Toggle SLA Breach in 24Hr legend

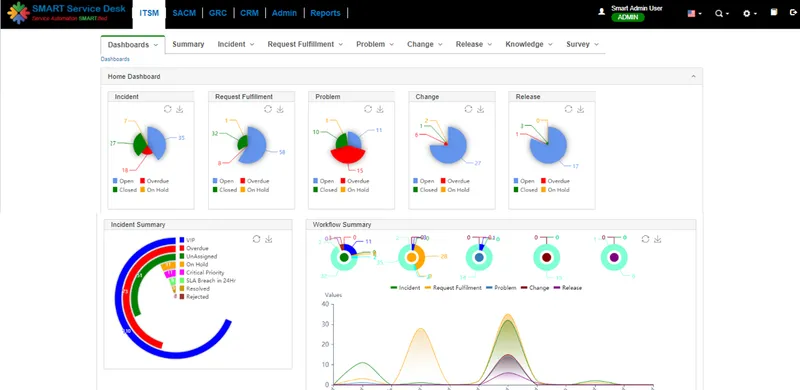(208, 281)
